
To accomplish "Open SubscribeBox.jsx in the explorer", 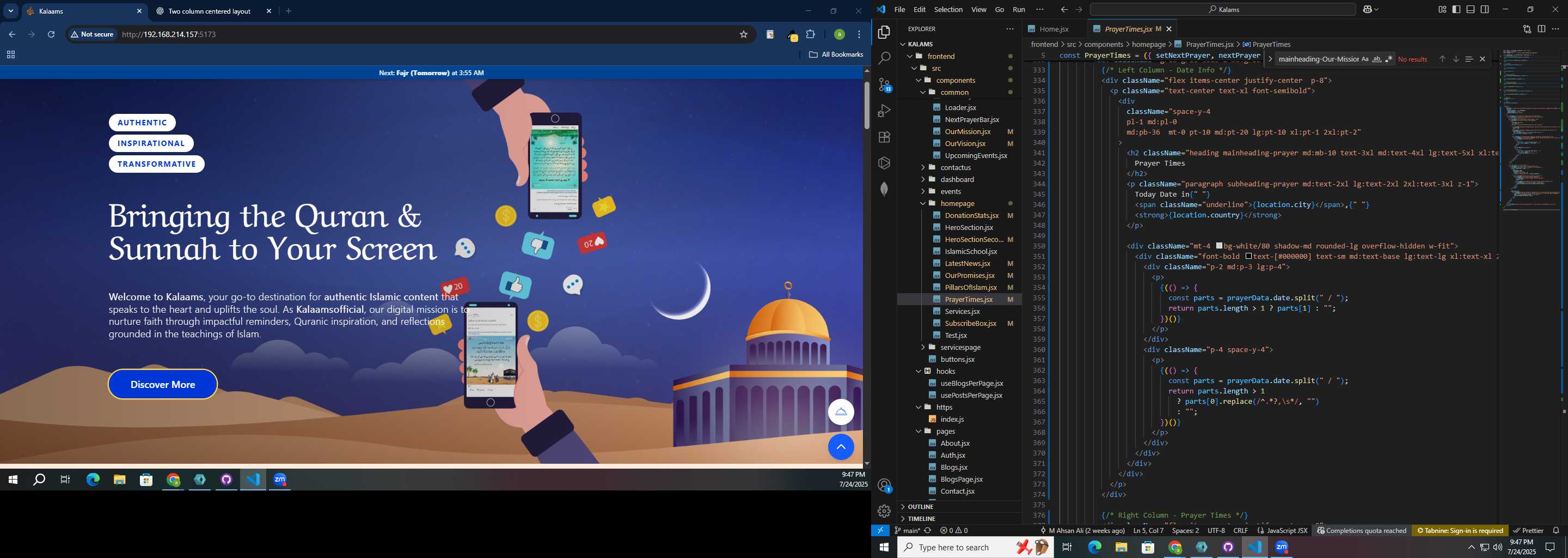I will pyautogui.click(x=970, y=324).
